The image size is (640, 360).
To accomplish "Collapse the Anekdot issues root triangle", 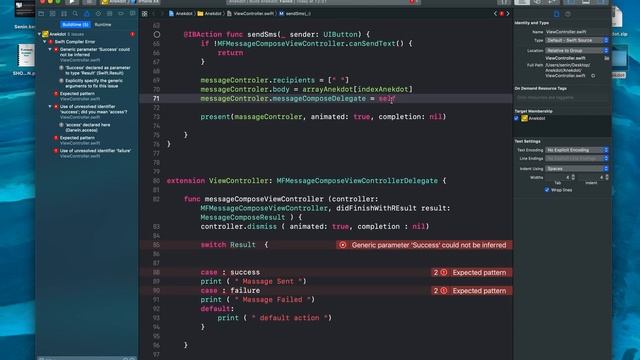I will pos(40,34).
